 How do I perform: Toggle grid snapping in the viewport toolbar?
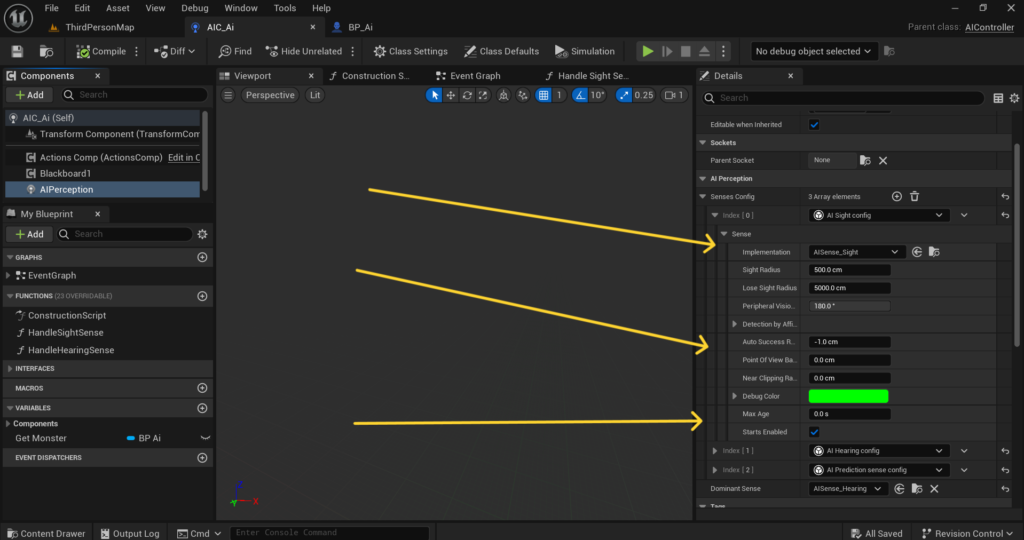point(543,95)
